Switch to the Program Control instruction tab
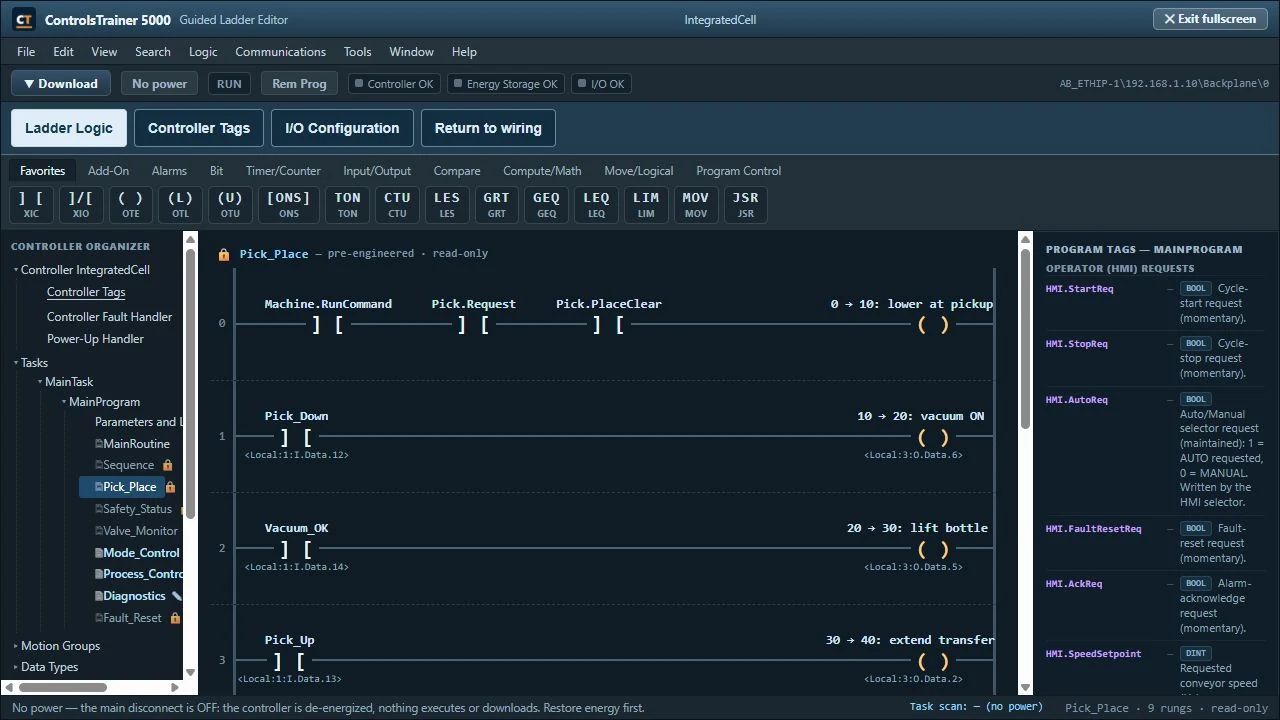 tap(738, 171)
